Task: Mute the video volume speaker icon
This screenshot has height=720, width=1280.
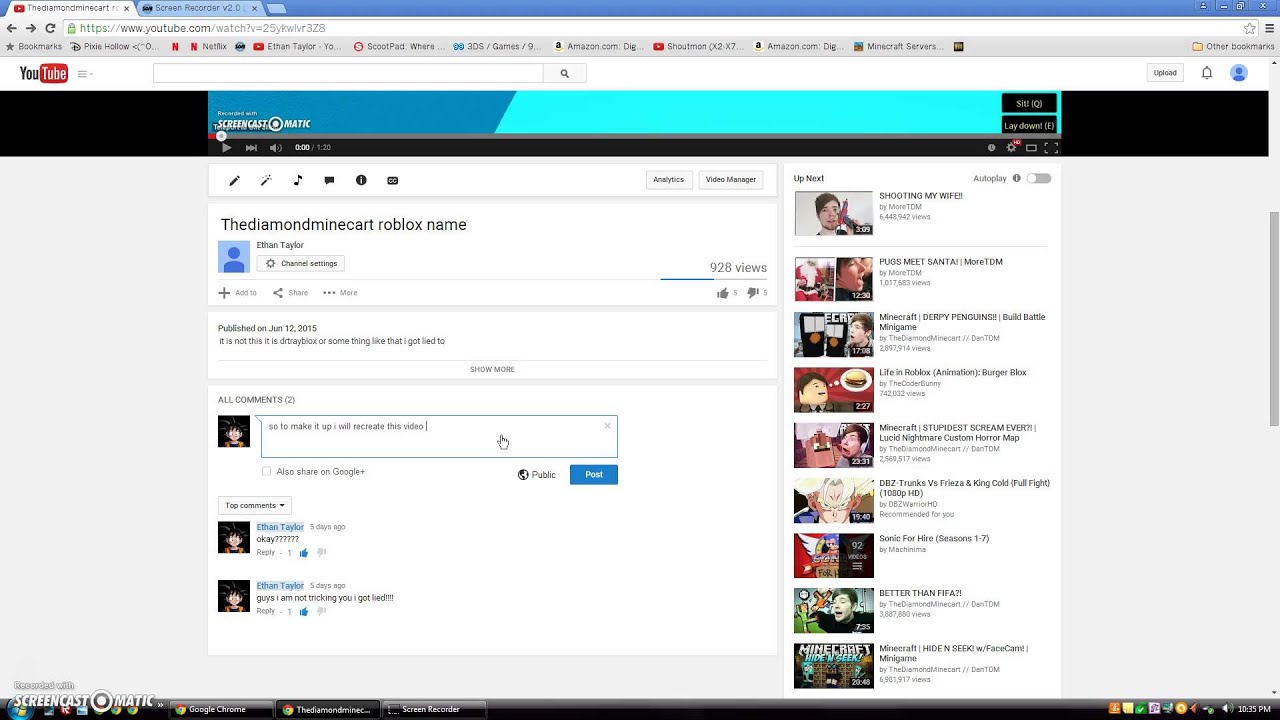Action: click(276, 147)
